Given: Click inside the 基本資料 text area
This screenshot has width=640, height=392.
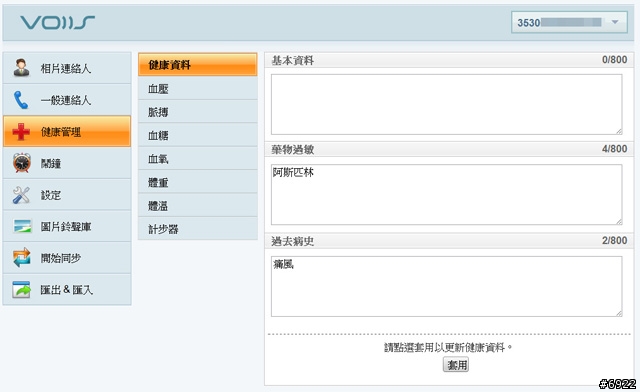Looking at the screenshot, I should click(447, 105).
